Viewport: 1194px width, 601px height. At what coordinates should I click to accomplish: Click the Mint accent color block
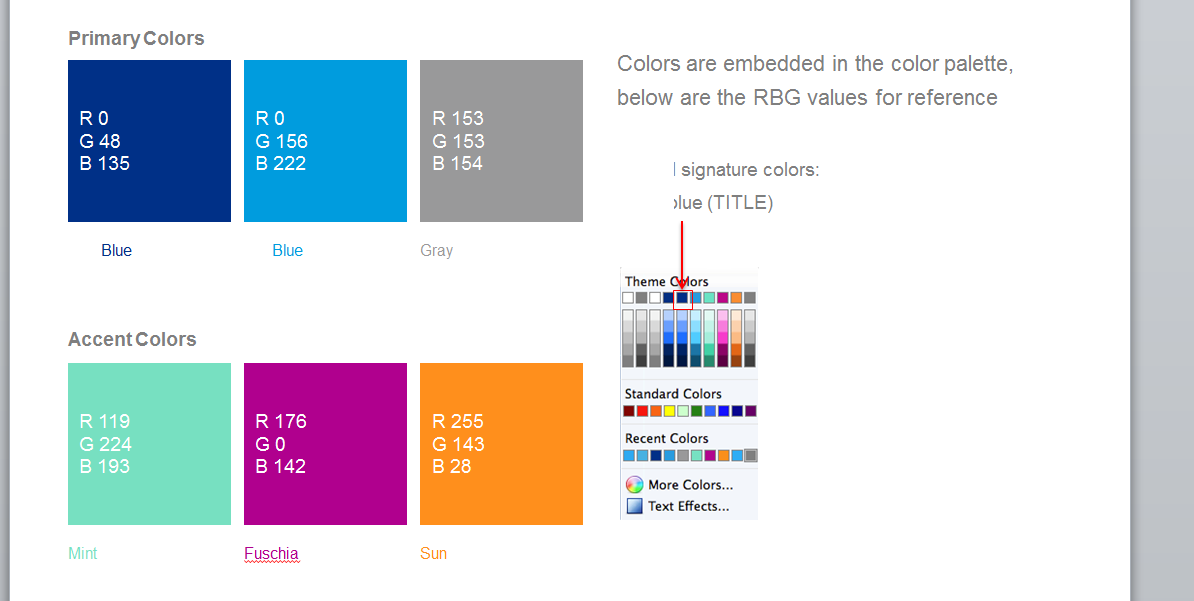click(x=149, y=444)
